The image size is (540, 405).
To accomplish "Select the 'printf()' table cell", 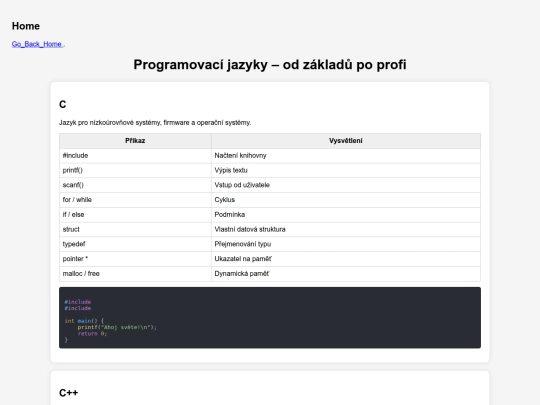I will 135,170.
